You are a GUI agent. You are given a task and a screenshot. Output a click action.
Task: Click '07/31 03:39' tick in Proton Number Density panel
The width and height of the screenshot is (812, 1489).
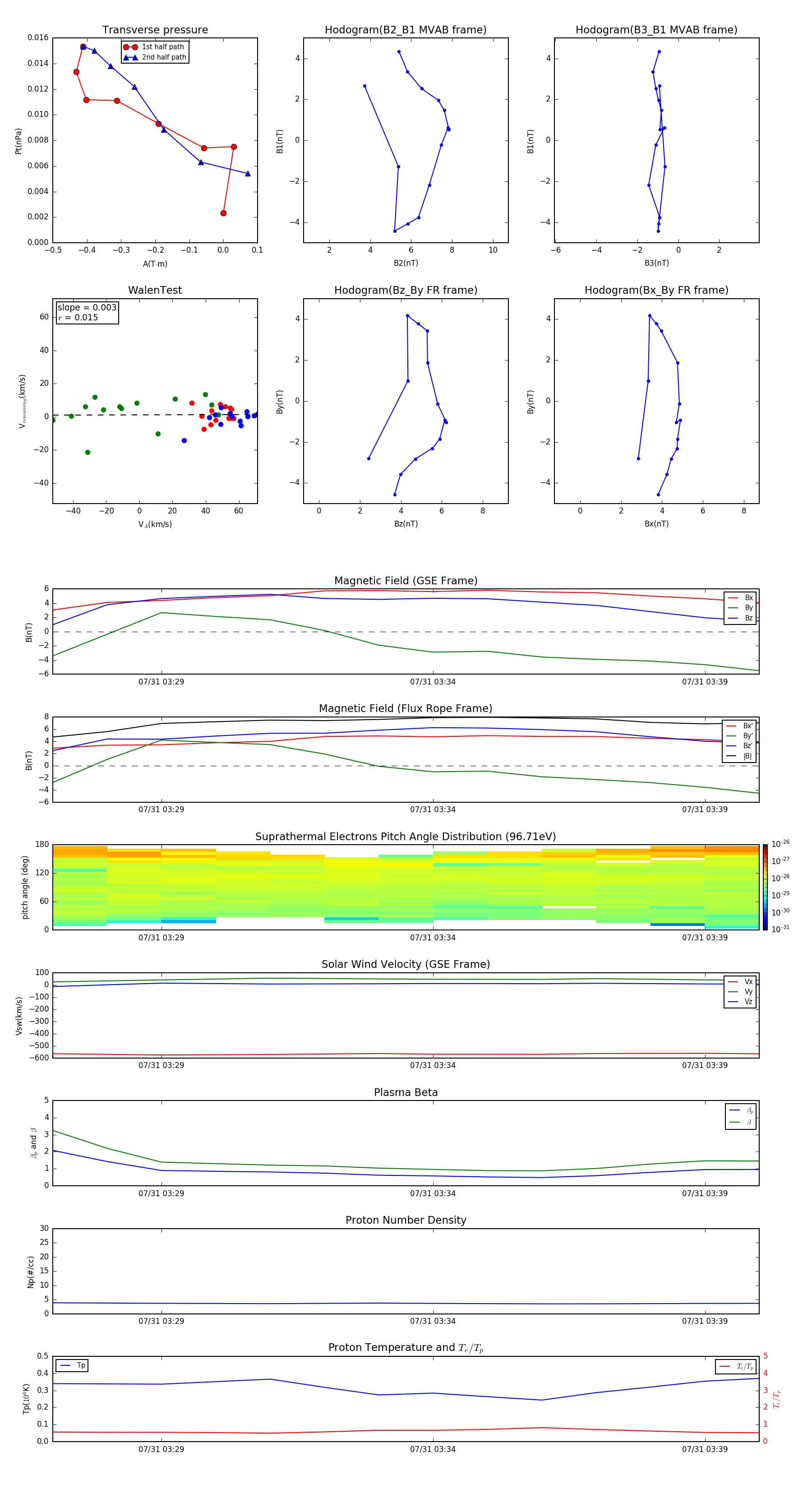[x=705, y=1321]
